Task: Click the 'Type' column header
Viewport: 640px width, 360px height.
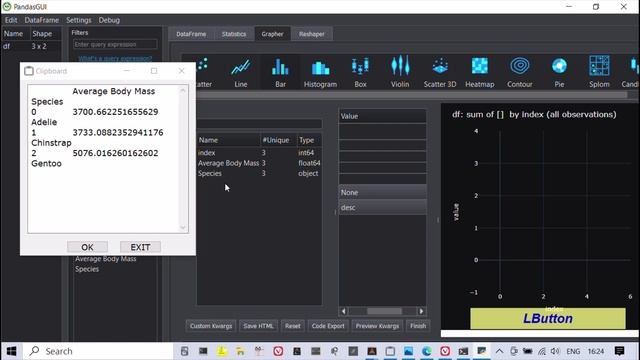Action: (309, 140)
